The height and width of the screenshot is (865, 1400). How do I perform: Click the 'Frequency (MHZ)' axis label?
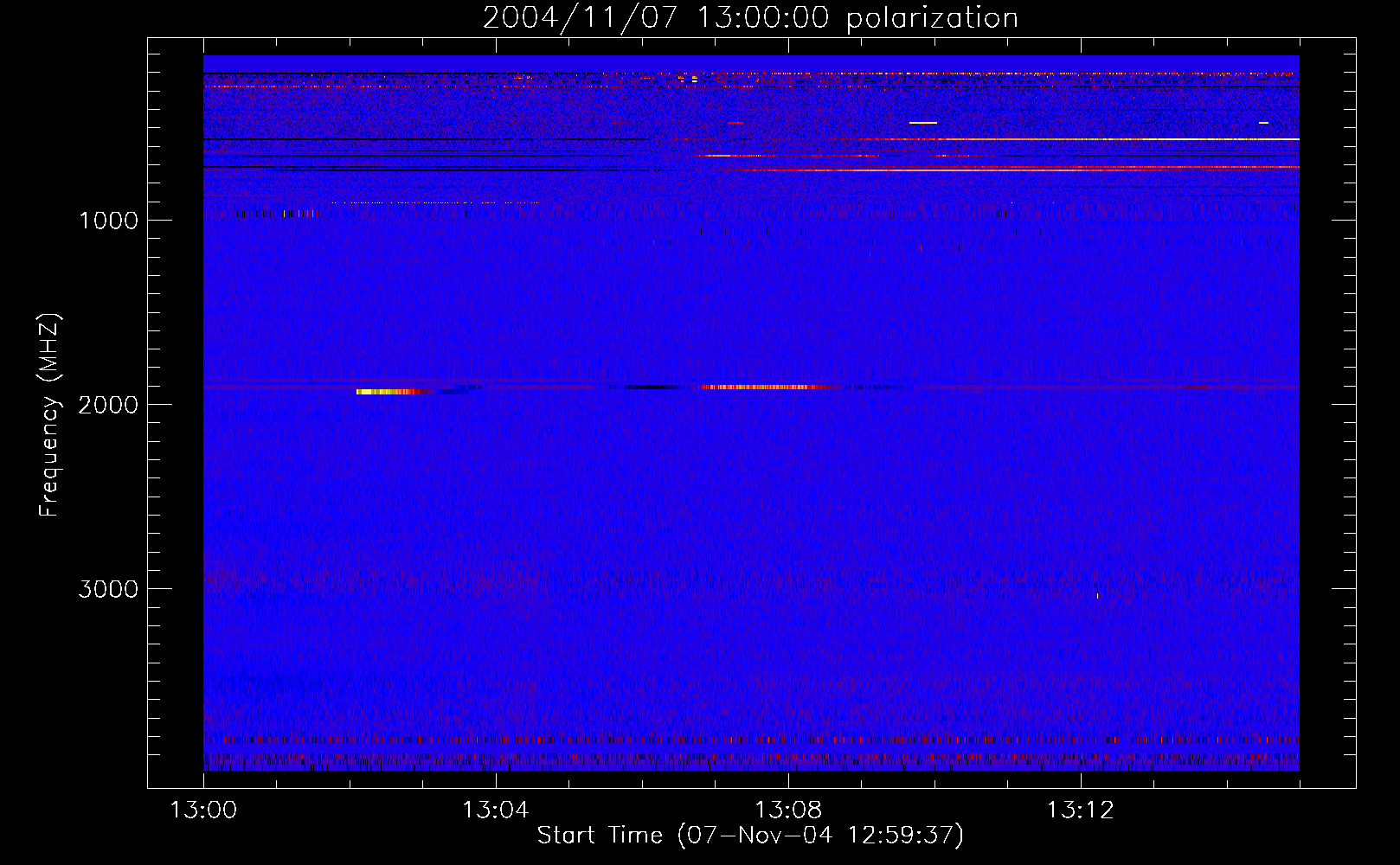pos(49,415)
